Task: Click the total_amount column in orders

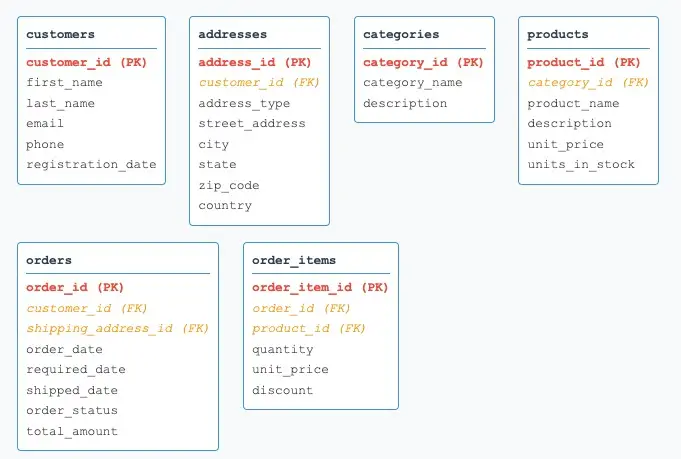Action: pyautogui.click(x=72, y=431)
